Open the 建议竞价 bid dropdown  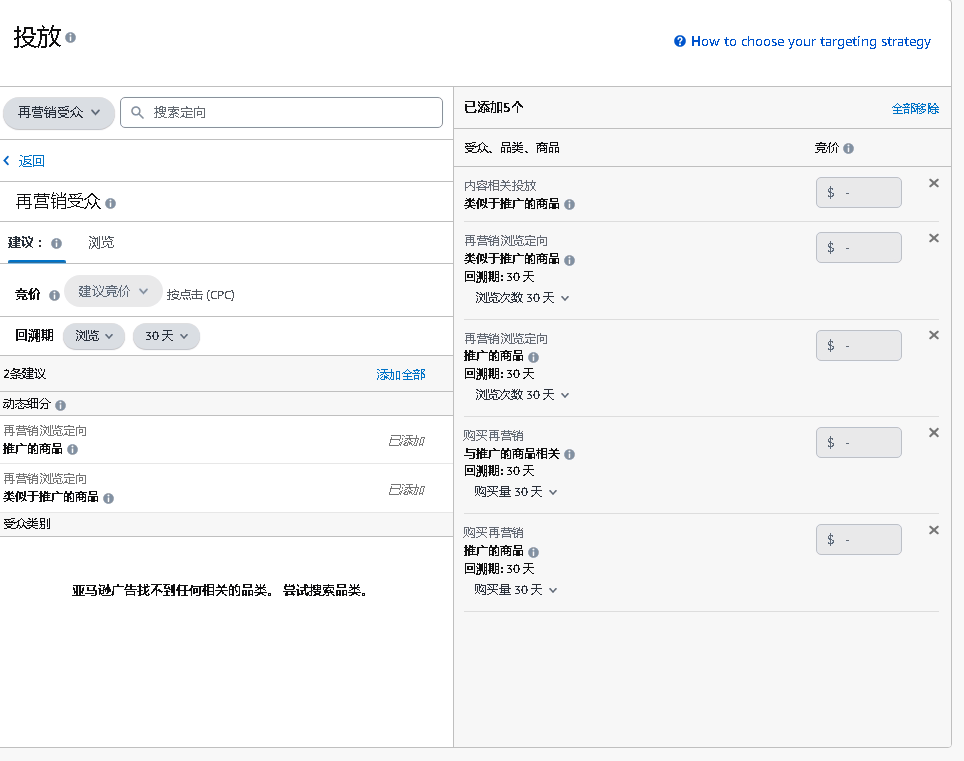pos(115,290)
